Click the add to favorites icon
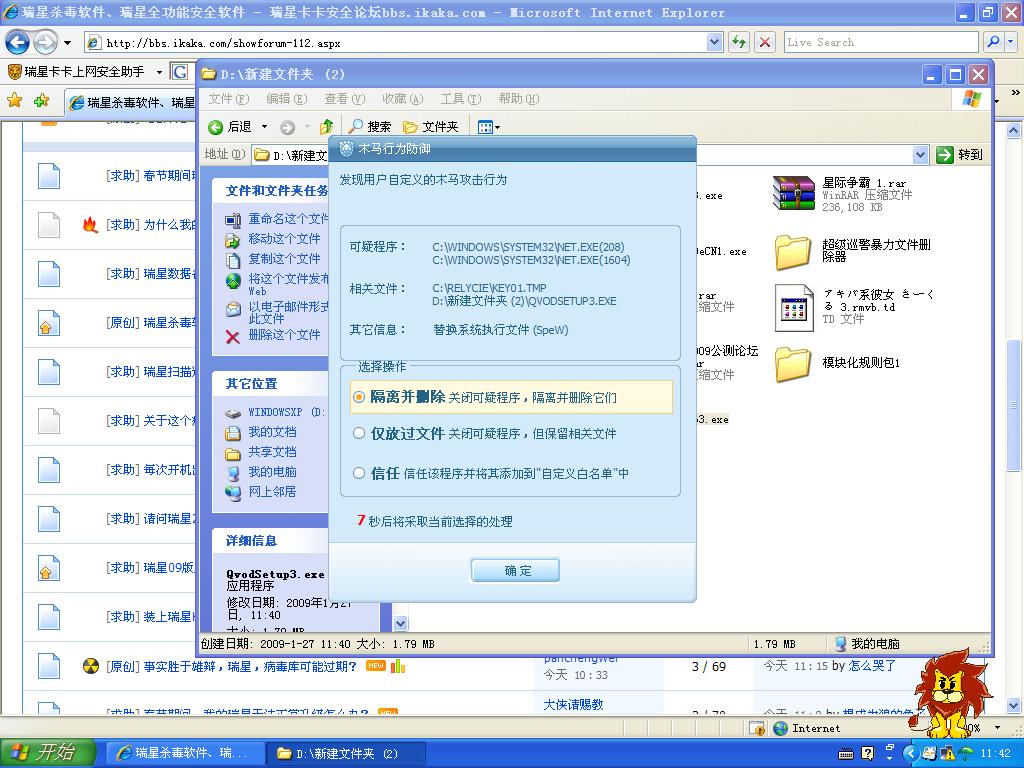 click(41, 100)
